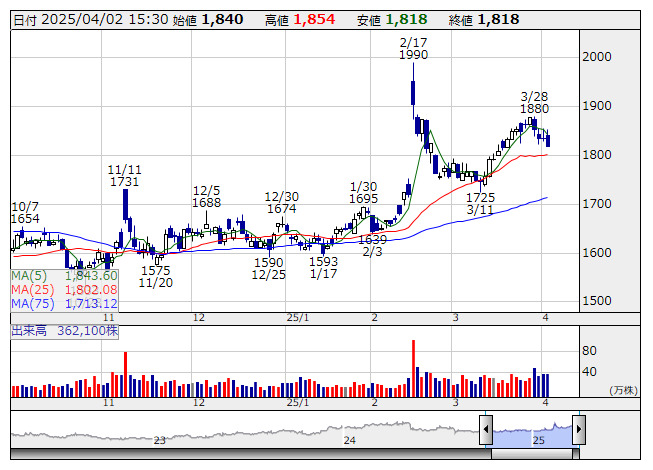Toggle the green MA(5) legend entry
Viewport: 653px width, 470px height.
[65, 275]
